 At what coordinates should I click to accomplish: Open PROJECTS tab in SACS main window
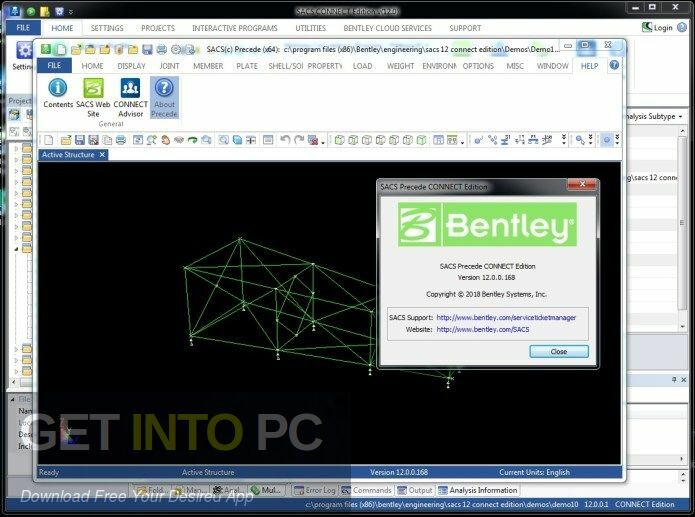(158, 28)
